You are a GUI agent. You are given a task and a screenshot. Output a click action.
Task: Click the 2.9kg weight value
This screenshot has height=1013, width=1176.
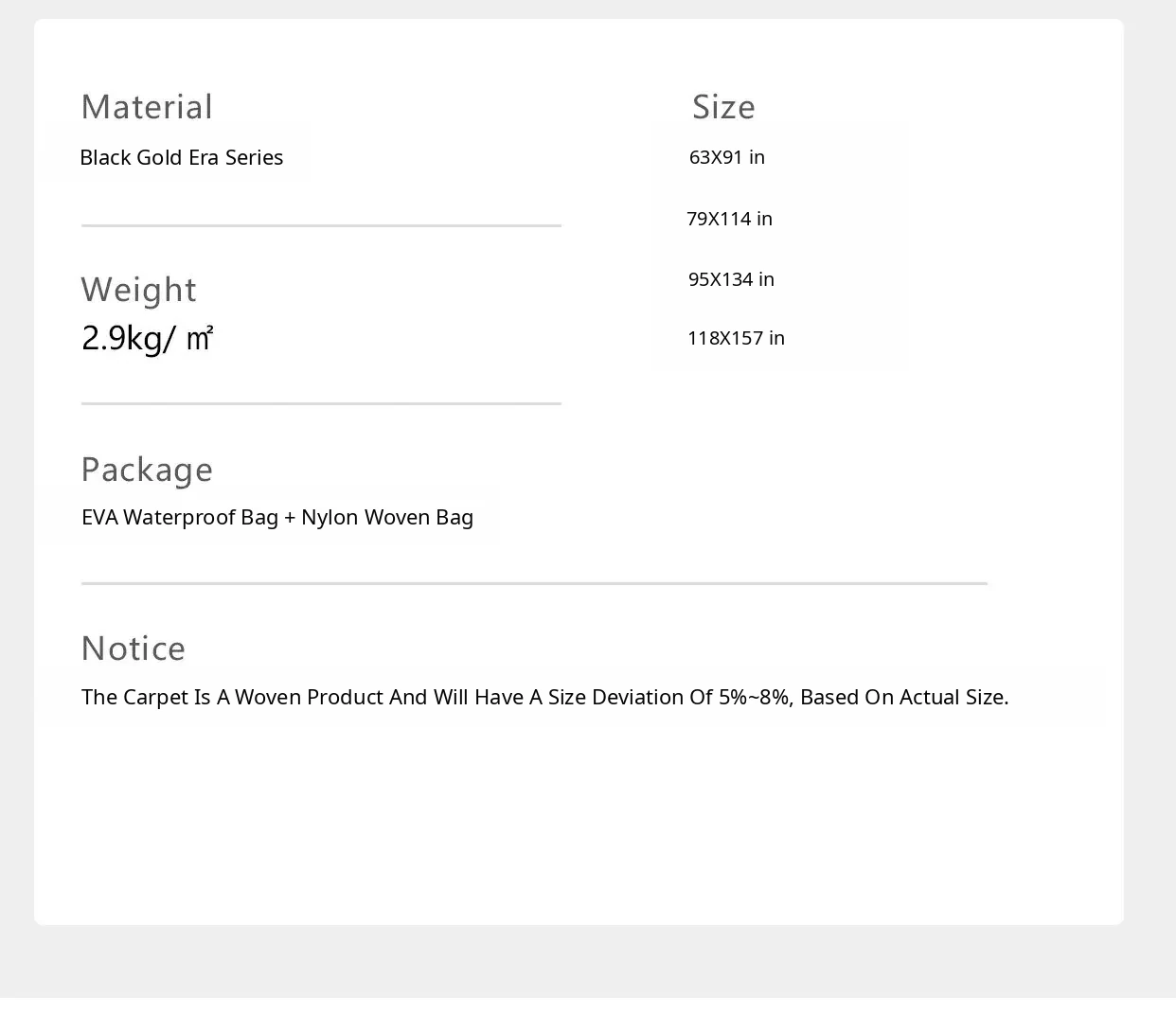(121, 338)
